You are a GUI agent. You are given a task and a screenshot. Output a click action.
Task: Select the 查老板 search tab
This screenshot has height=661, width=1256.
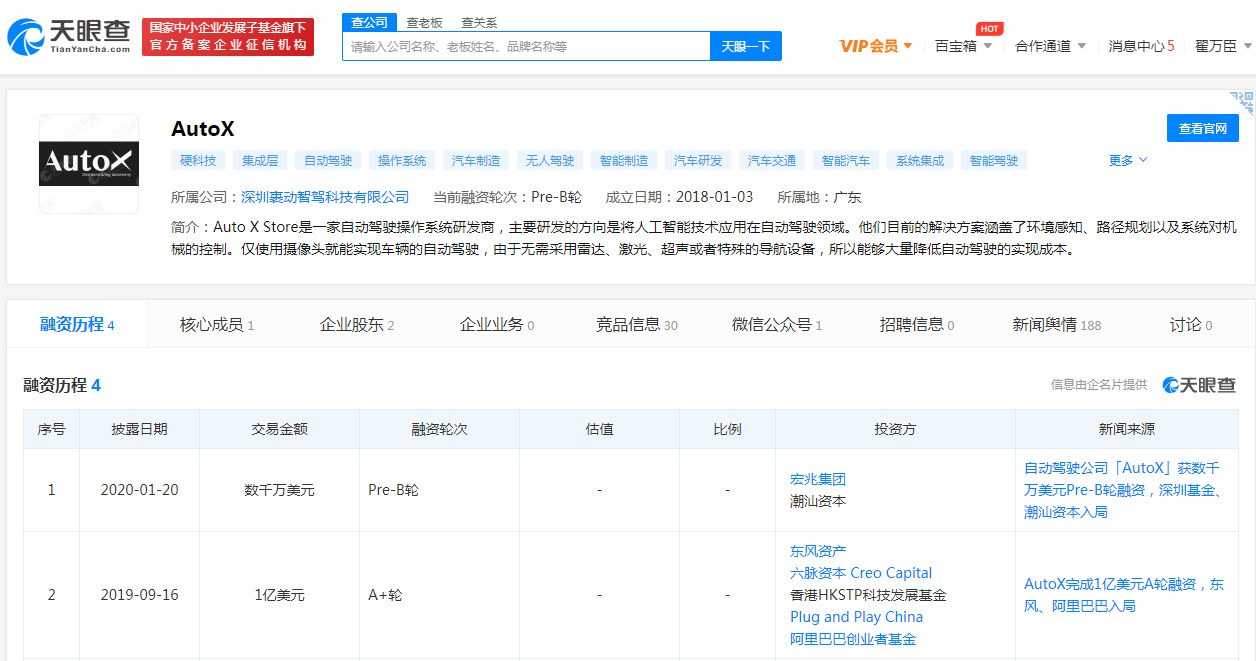tap(425, 22)
